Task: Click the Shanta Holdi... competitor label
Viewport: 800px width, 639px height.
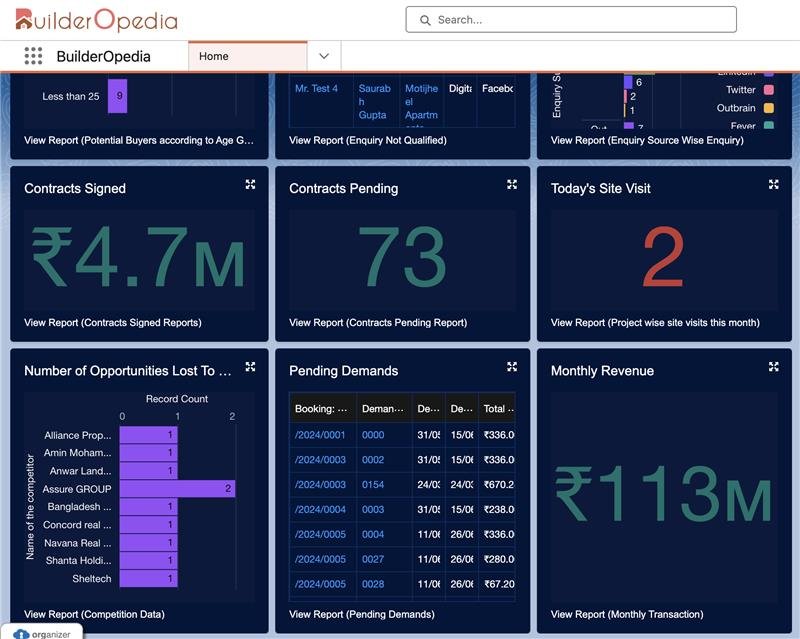Action: (x=79, y=560)
